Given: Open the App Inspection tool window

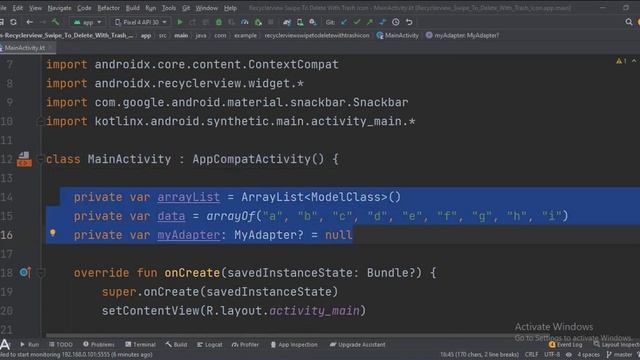Looking at the screenshot, I should coord(294,344).
